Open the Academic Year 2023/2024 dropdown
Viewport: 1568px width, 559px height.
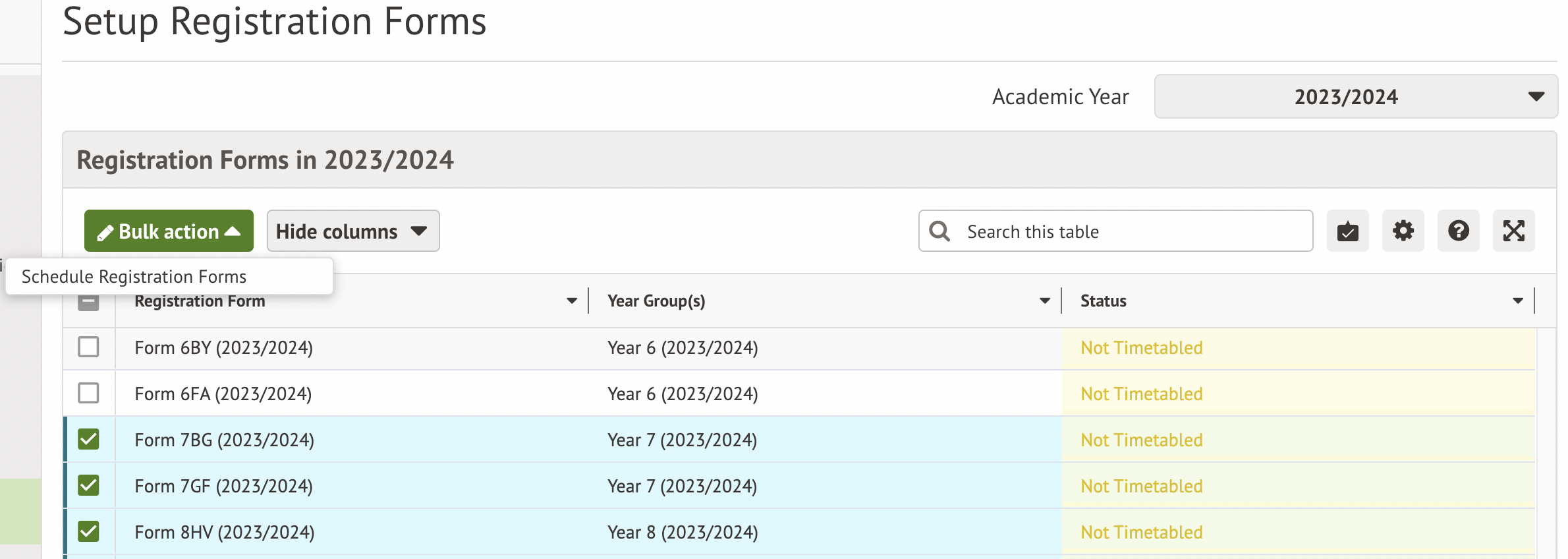1356,97
